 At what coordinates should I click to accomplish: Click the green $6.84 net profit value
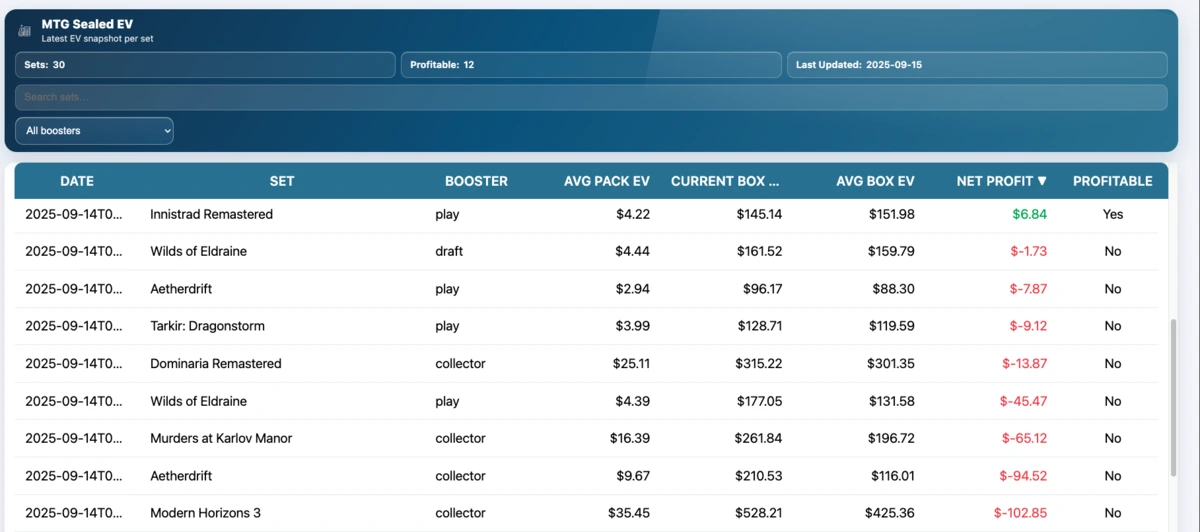pos(1029,214)
